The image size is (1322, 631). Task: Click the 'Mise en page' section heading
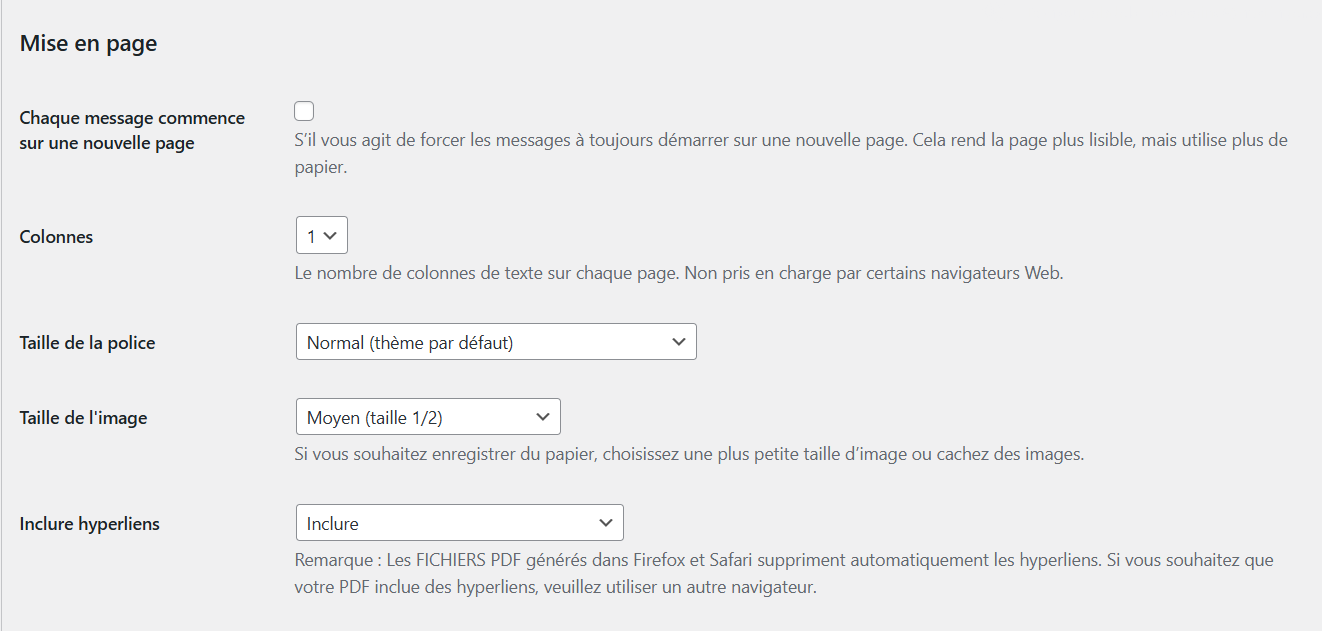tap(88, 43)
